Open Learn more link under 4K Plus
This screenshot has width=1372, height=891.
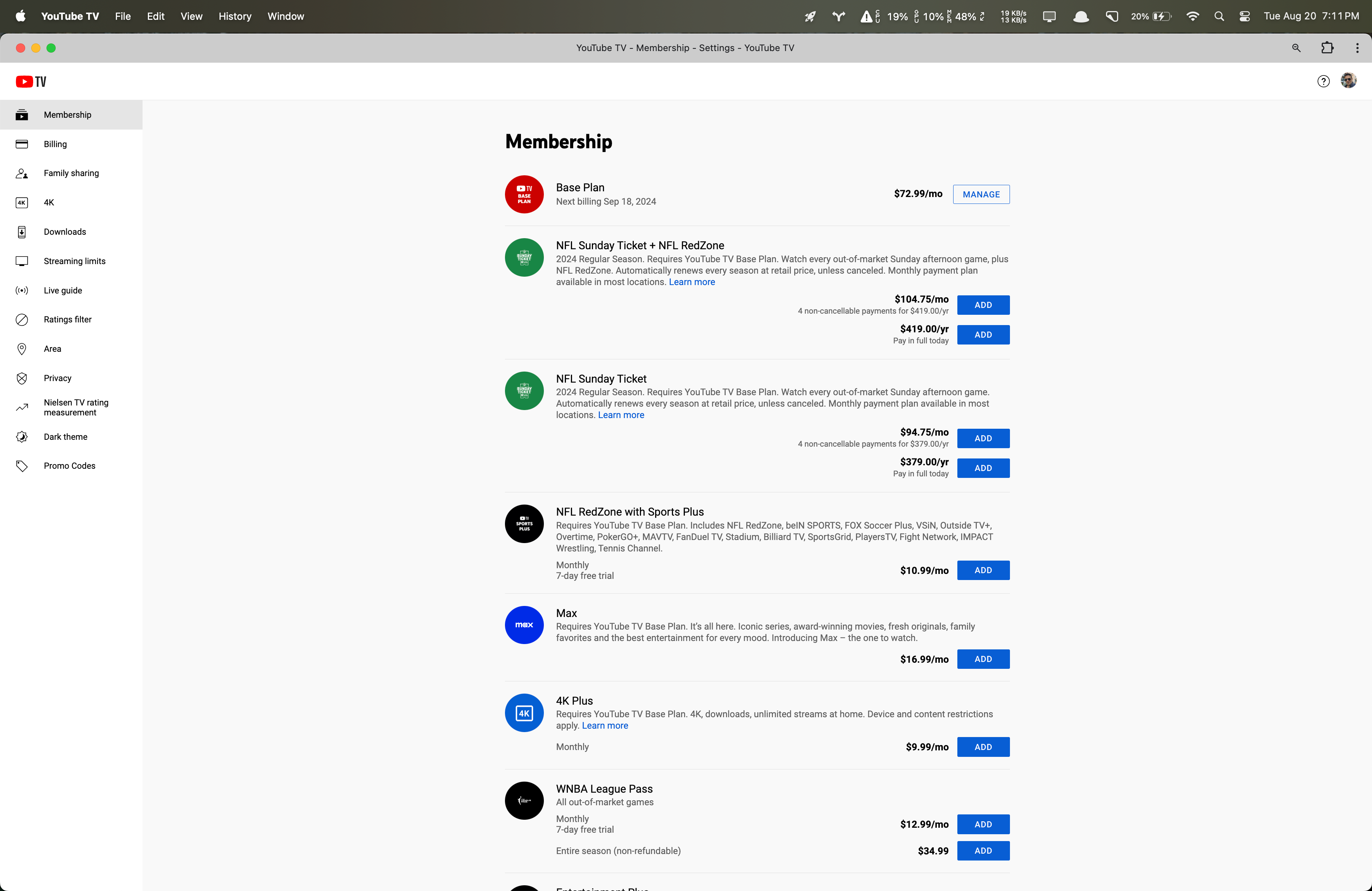click(x=605, y=726)
